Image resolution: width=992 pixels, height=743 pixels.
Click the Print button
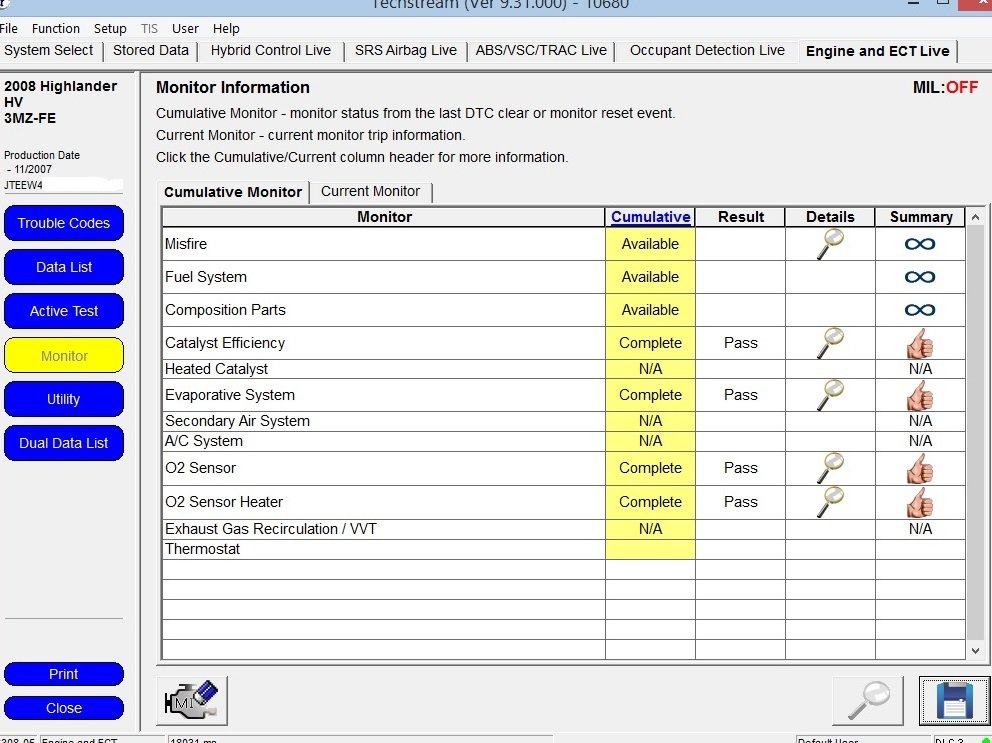(64, 674)
